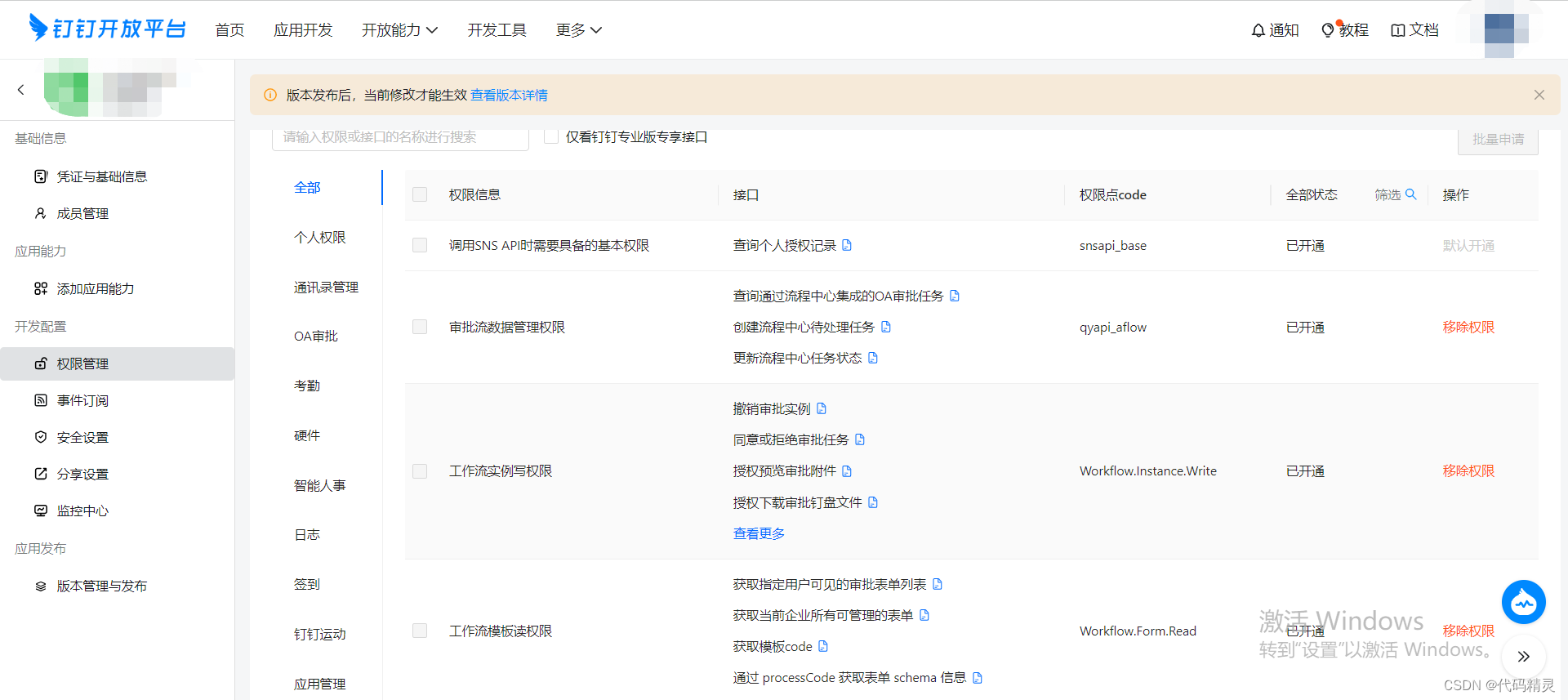Screen dimensions: 1568x700
Task: Open the 应用开发 nav item
Action: (303, 30)
